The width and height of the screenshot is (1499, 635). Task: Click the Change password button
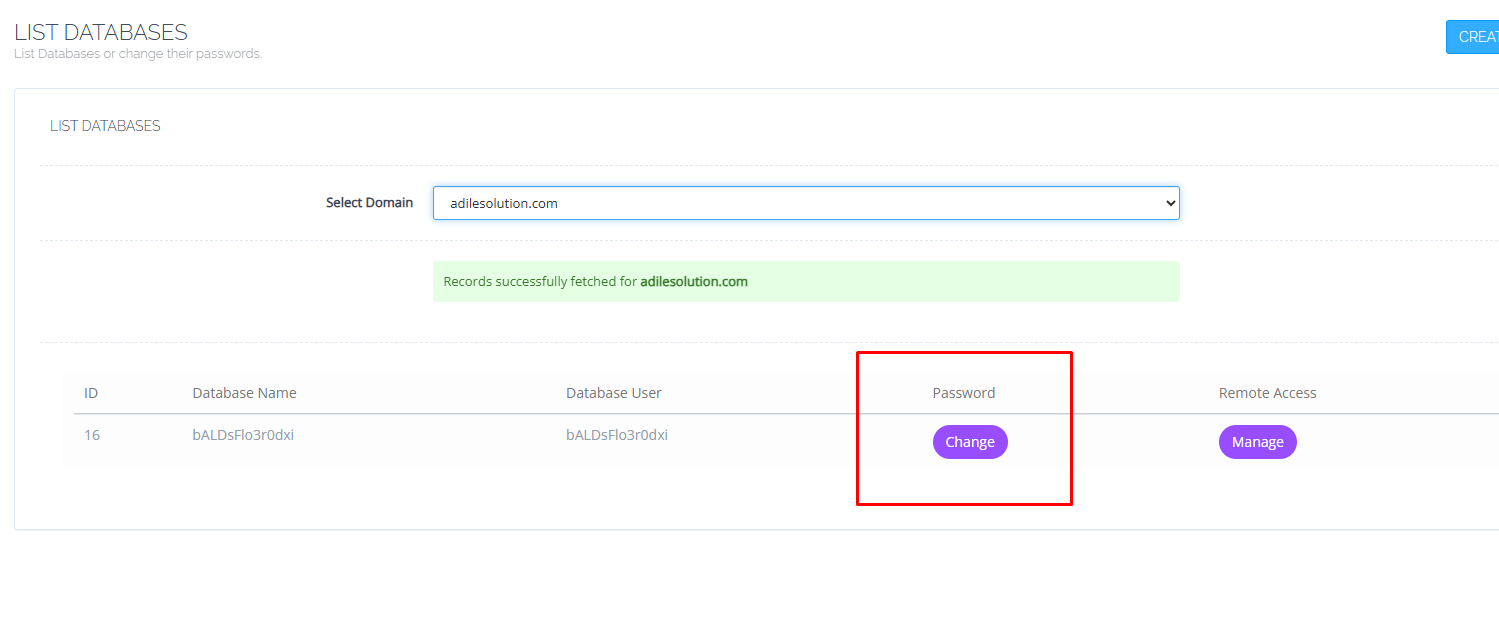point(969,442)
